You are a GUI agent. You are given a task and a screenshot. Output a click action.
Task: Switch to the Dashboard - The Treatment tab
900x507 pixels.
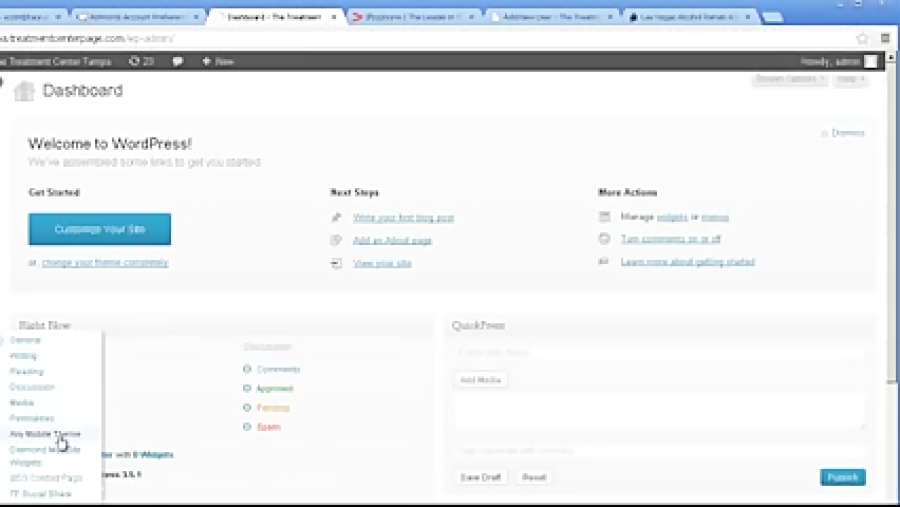[x=274, y=17]
